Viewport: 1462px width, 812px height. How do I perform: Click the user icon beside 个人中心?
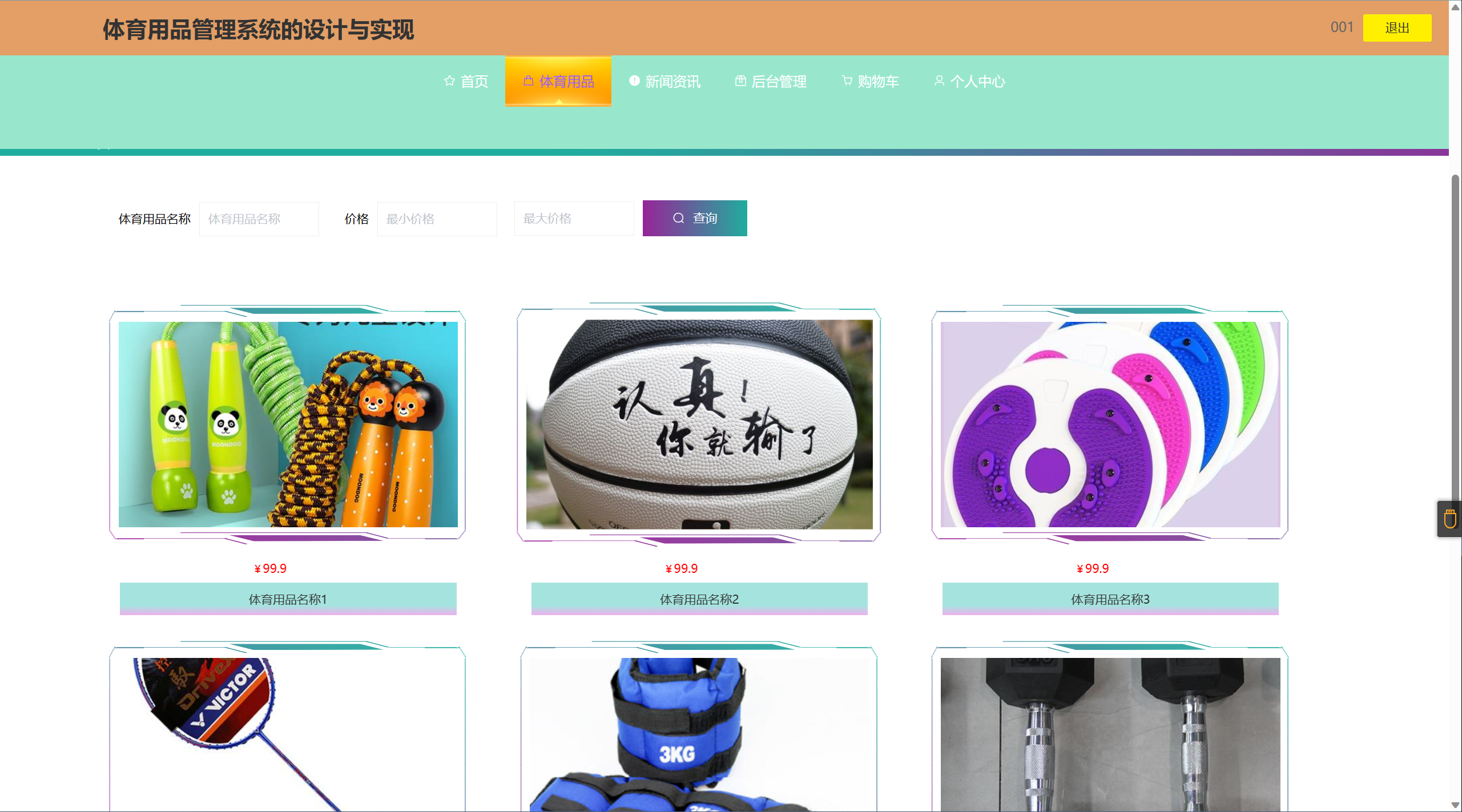coord(939,81)
